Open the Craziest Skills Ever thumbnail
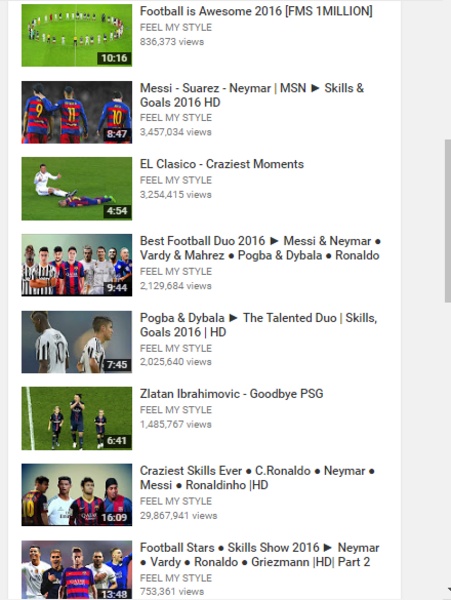The image size is (451, 600). [77, 495]
